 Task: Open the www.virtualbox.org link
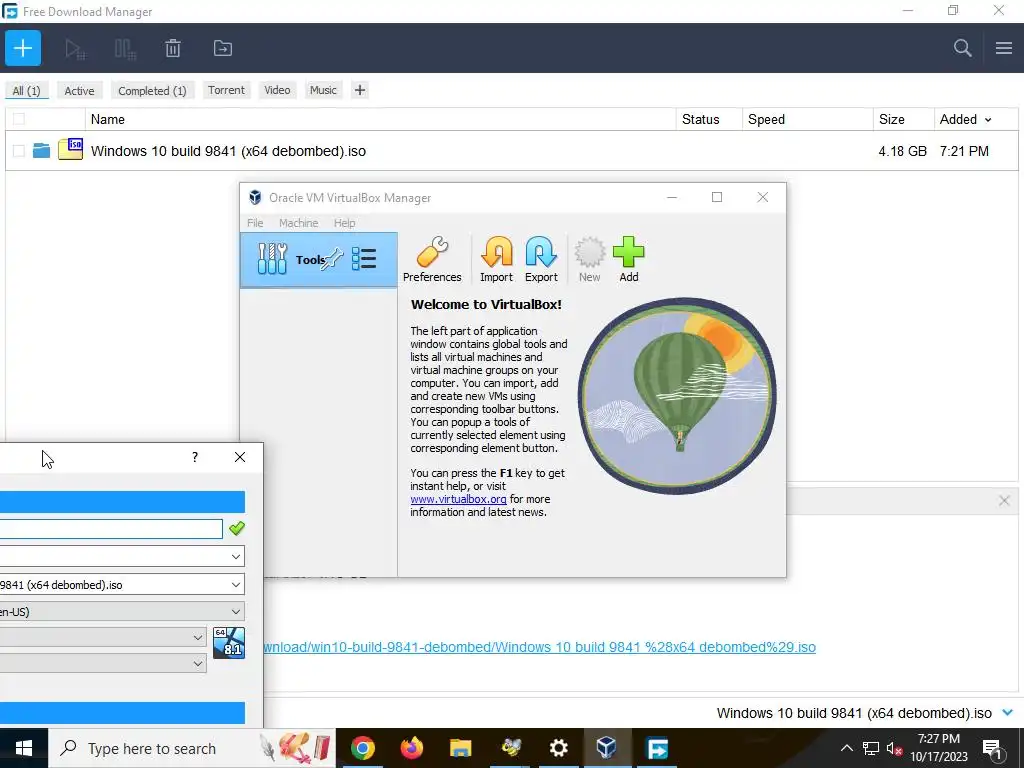coord(458,499)
